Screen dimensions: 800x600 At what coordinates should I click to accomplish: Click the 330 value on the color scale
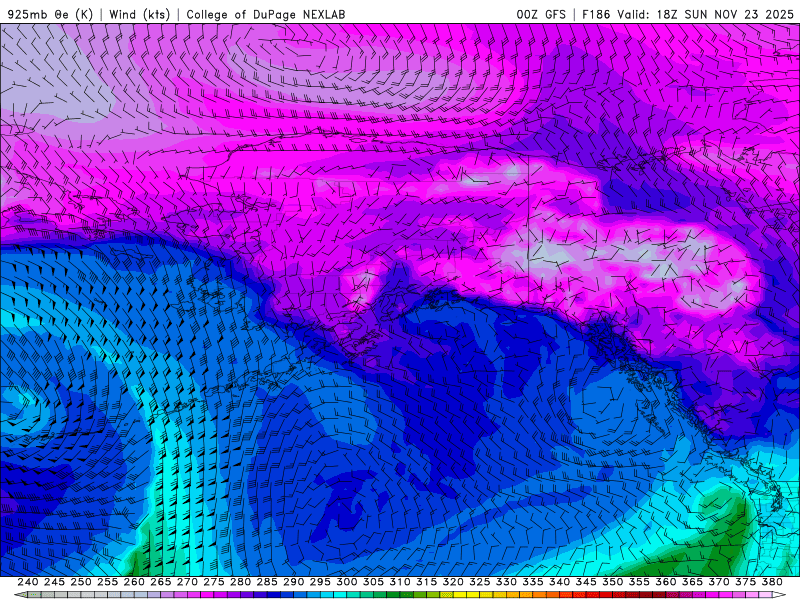[x=506, y=582]
